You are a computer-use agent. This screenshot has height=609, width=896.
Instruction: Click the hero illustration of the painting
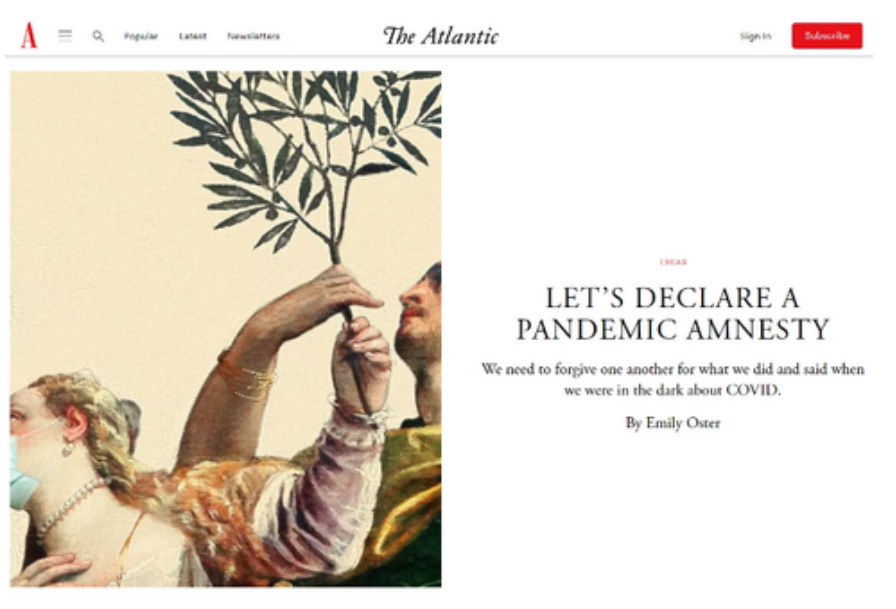(x=226, y=329)
